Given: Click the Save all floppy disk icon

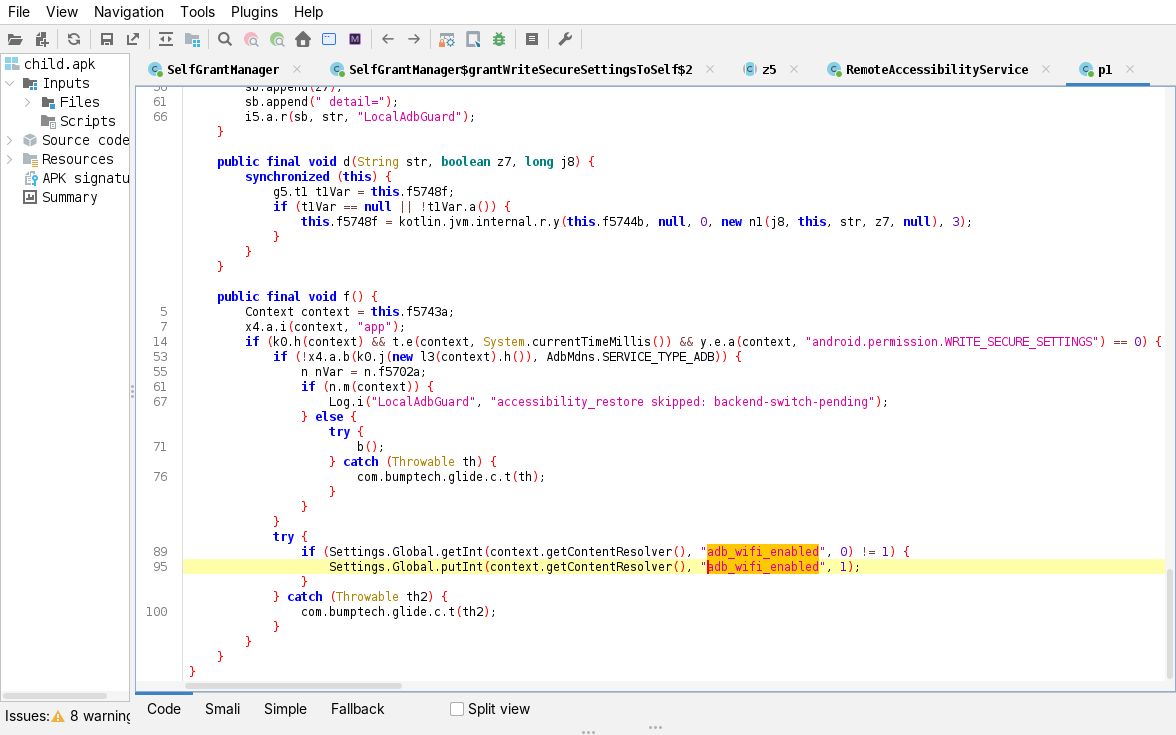Looking at the screenshot, I should pos(106,40).
